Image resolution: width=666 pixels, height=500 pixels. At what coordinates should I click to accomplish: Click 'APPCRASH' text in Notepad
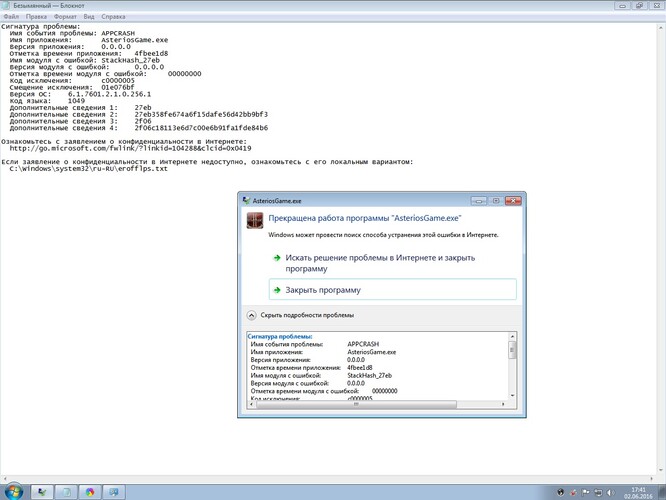[118, 33]
